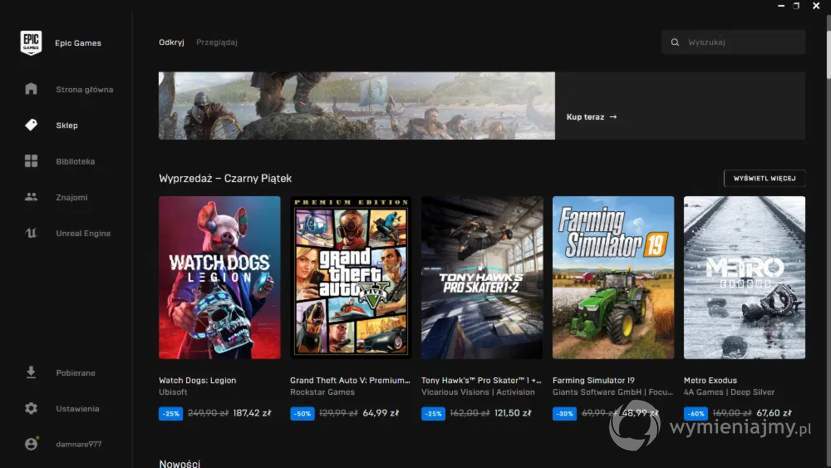Open the Znajomi friends icon
Viewport: 831px width, 468px height.
31,197
